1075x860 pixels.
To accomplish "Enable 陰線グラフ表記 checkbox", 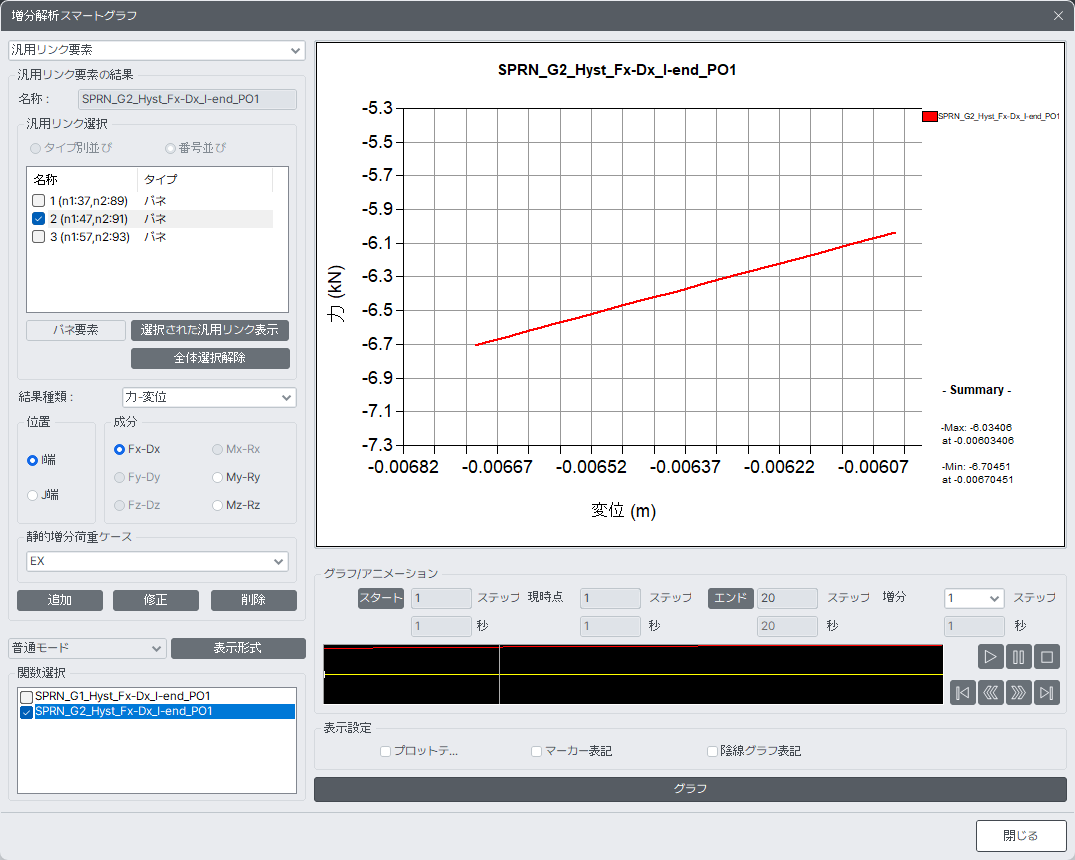I will tap(712, 751).
